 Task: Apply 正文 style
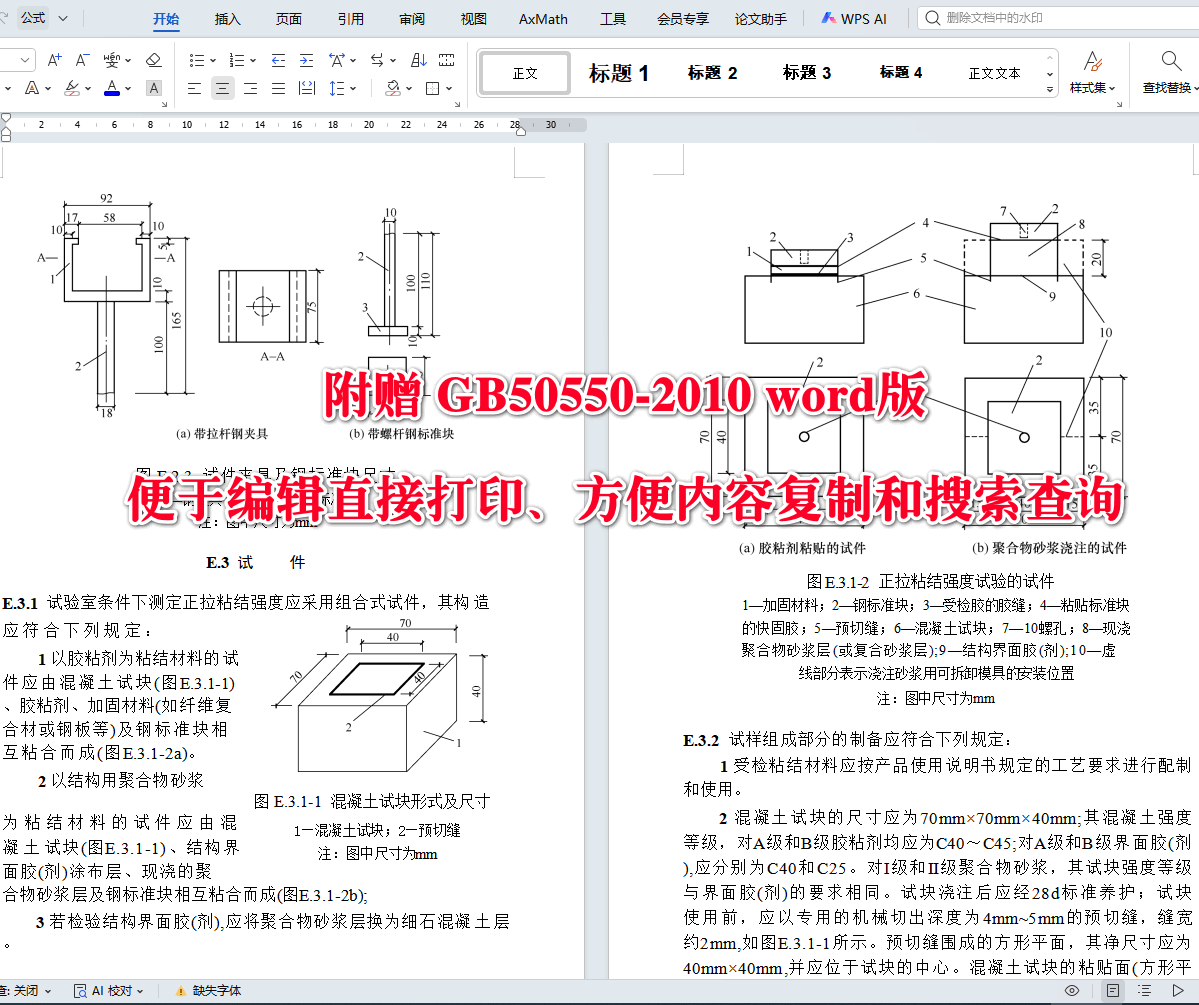coord(525,73)
